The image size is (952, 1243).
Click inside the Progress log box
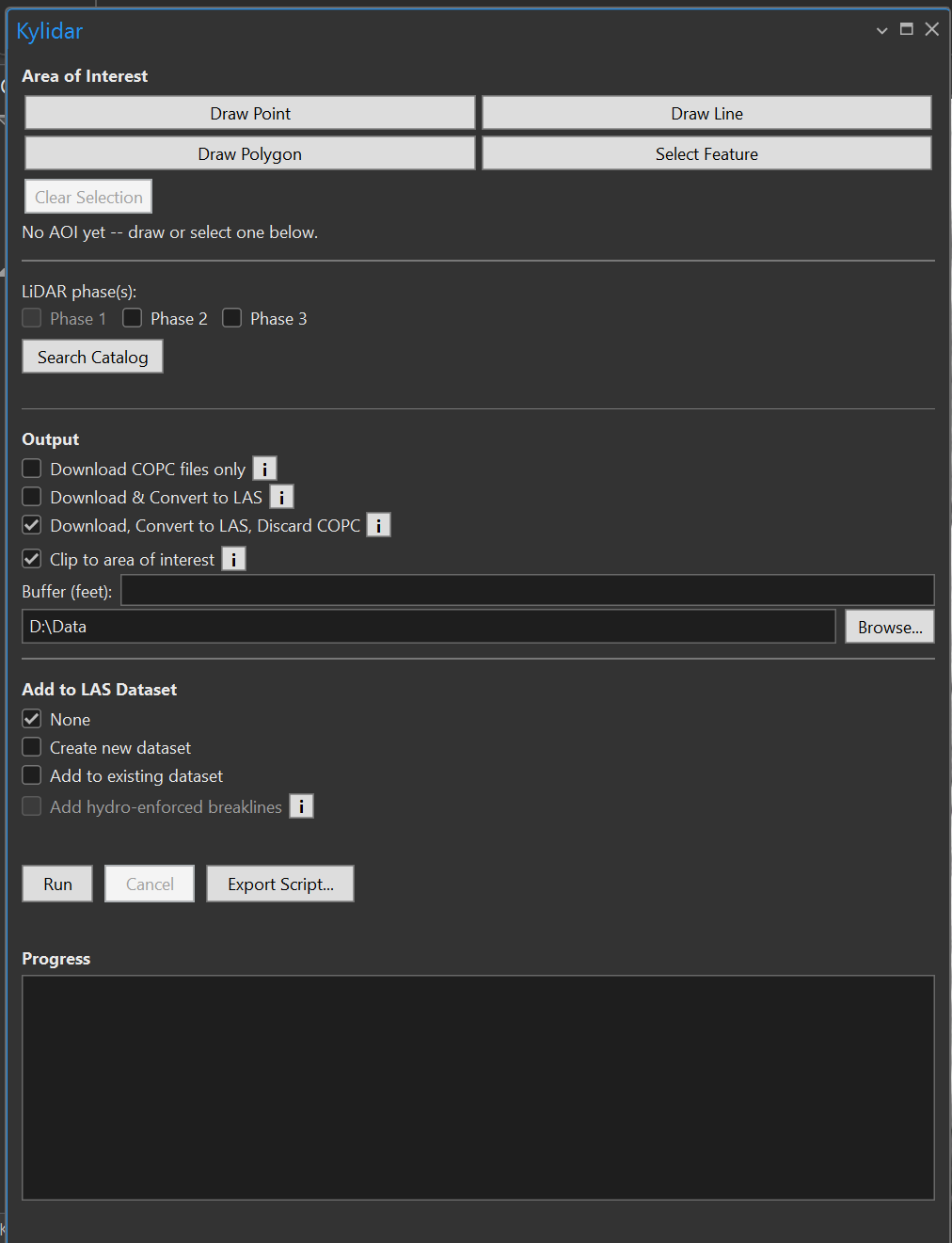click(478, 1088)
